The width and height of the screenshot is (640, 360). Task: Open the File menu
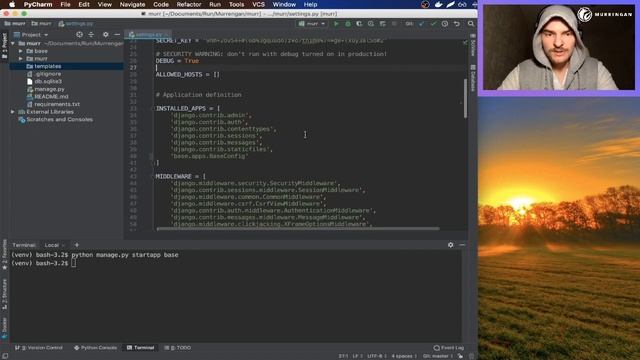tap(65, 4)
